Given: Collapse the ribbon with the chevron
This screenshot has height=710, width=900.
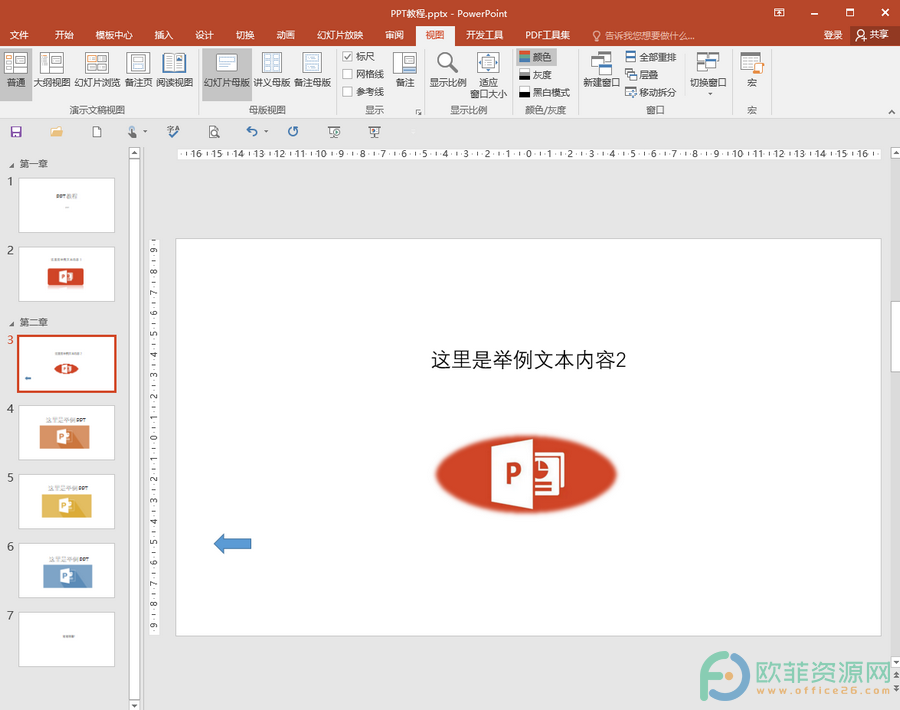Looking at the screenshot, I should tap(891, 112).
